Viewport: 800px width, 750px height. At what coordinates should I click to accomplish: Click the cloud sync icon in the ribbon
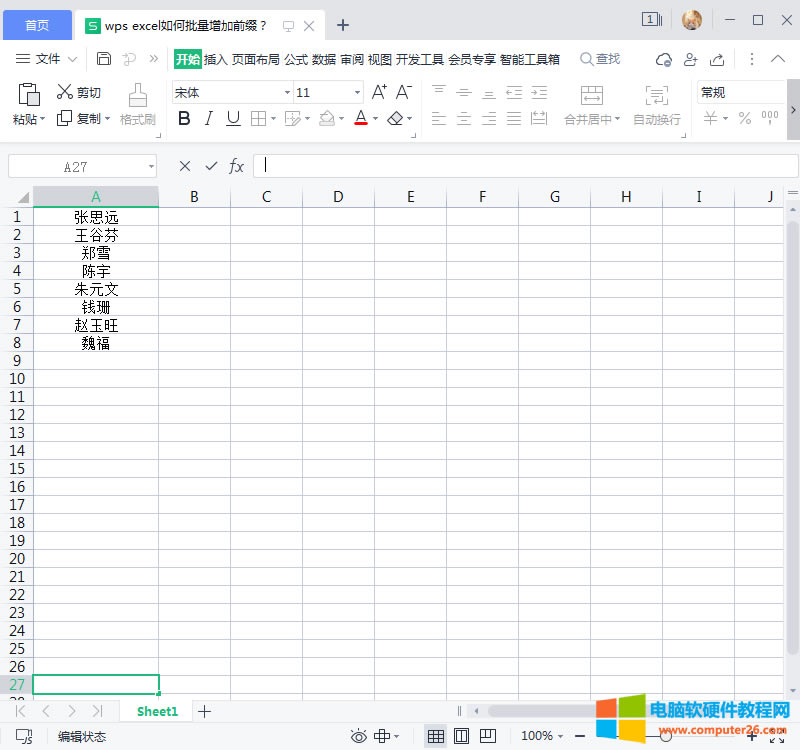click(662, 59)
